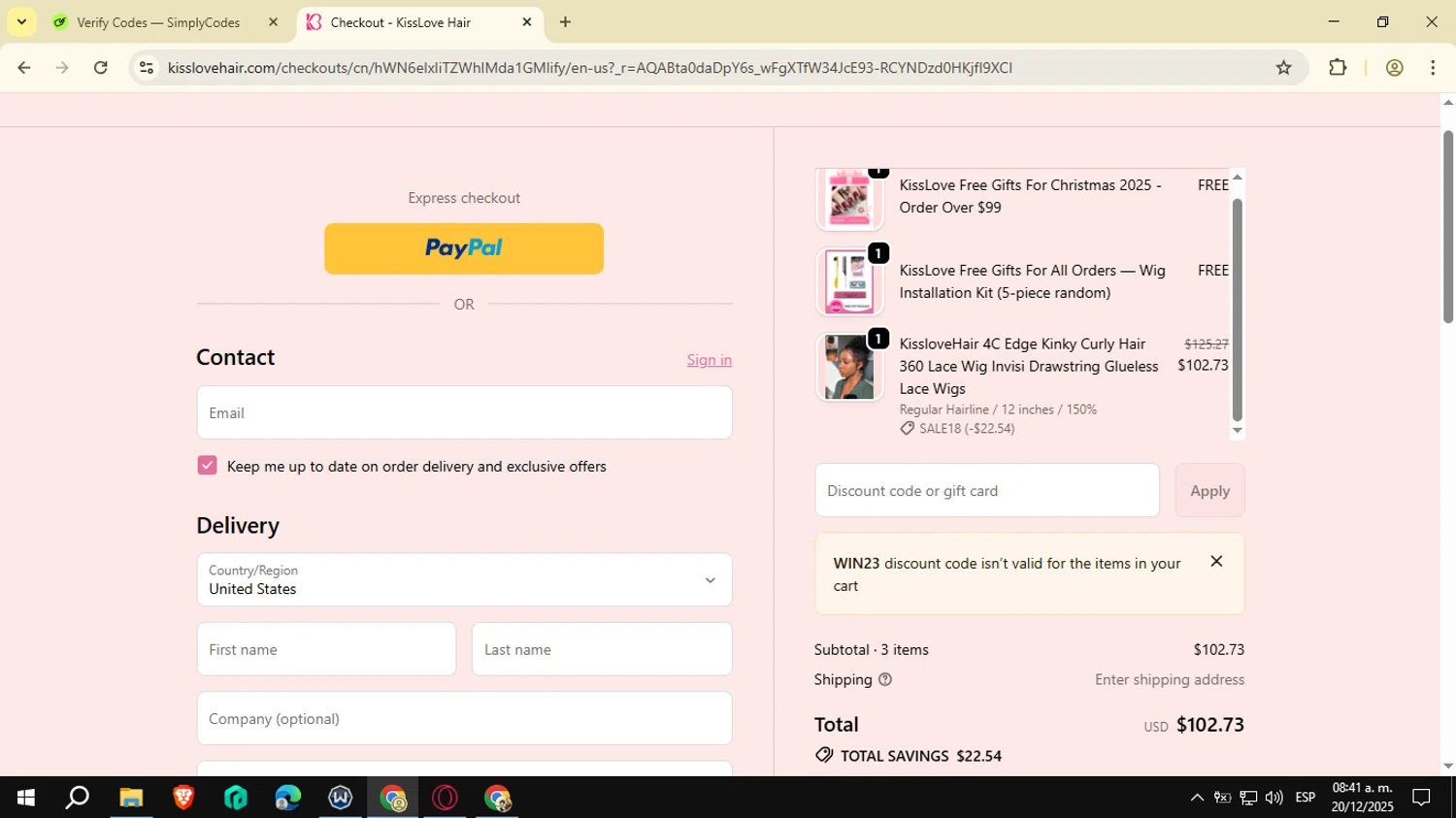1456x818 pixels.
Task: Click the Last name field
Action: [x=602, y=649]
